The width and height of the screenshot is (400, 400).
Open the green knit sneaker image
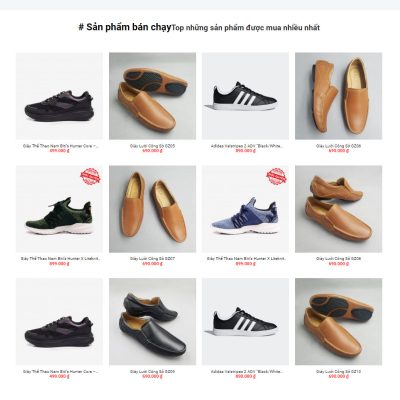tap(59, 209)
